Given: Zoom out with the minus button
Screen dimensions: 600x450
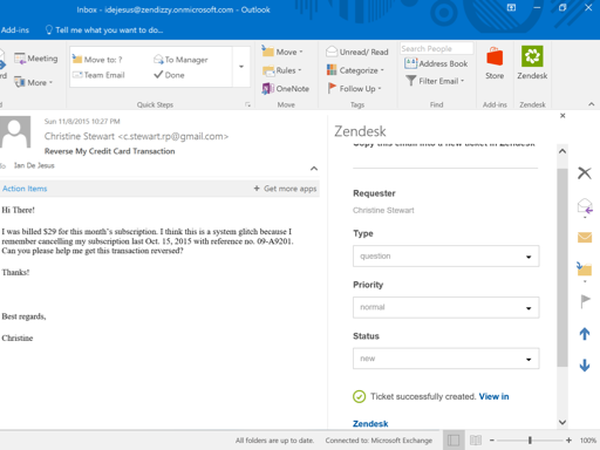Looking at the screenshot, I should pos(492,440).
